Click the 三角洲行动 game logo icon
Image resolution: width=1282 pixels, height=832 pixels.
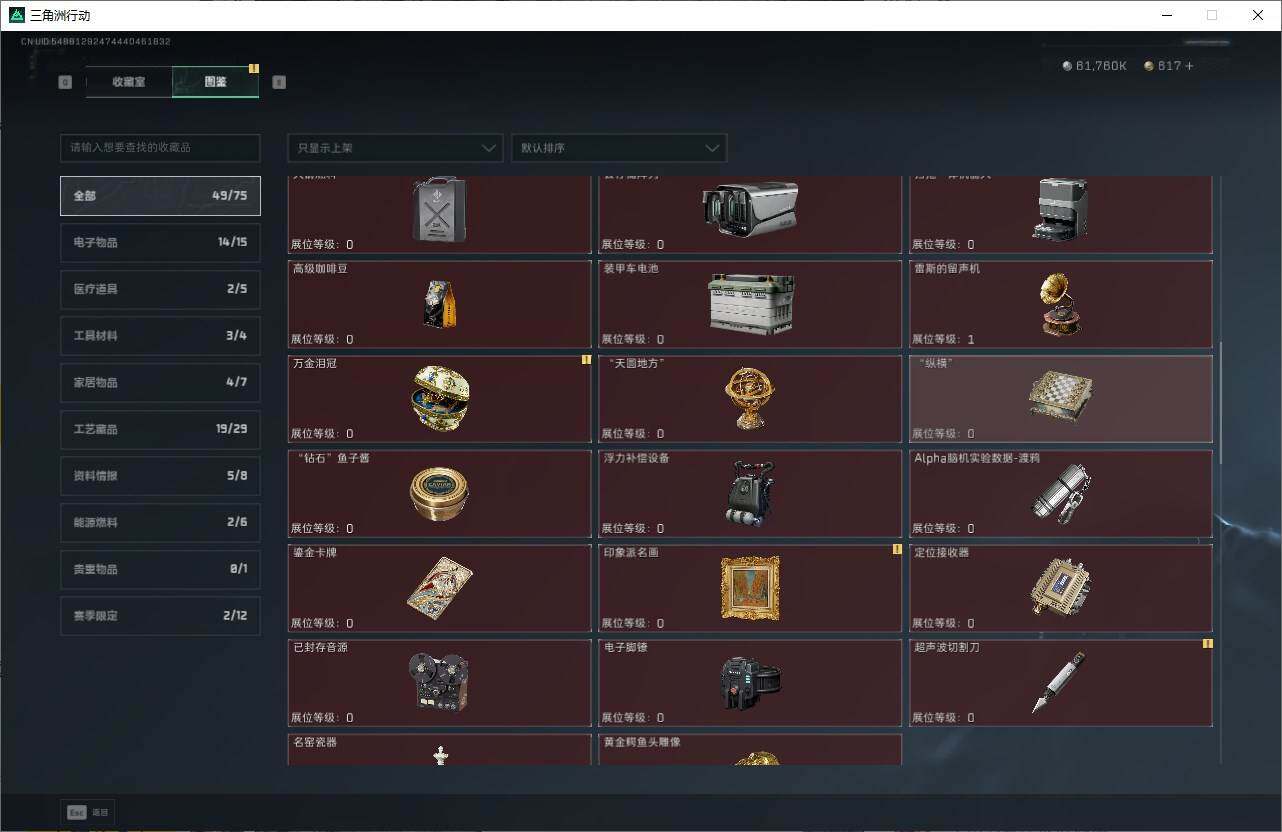[15, 15]
